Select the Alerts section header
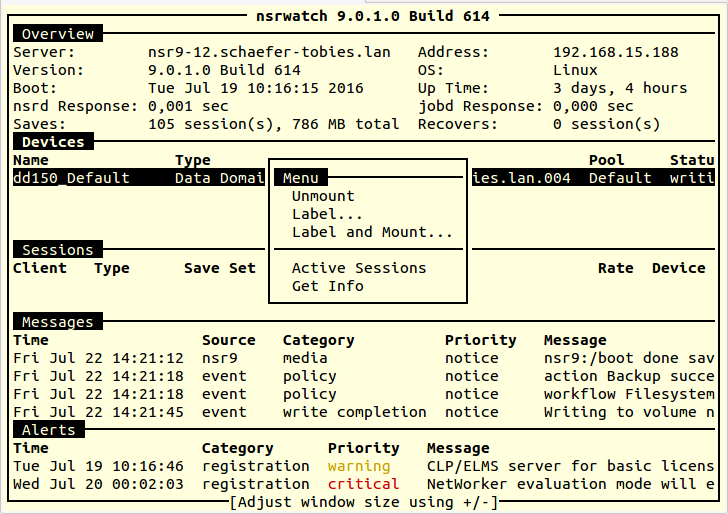 click(48, 429)
